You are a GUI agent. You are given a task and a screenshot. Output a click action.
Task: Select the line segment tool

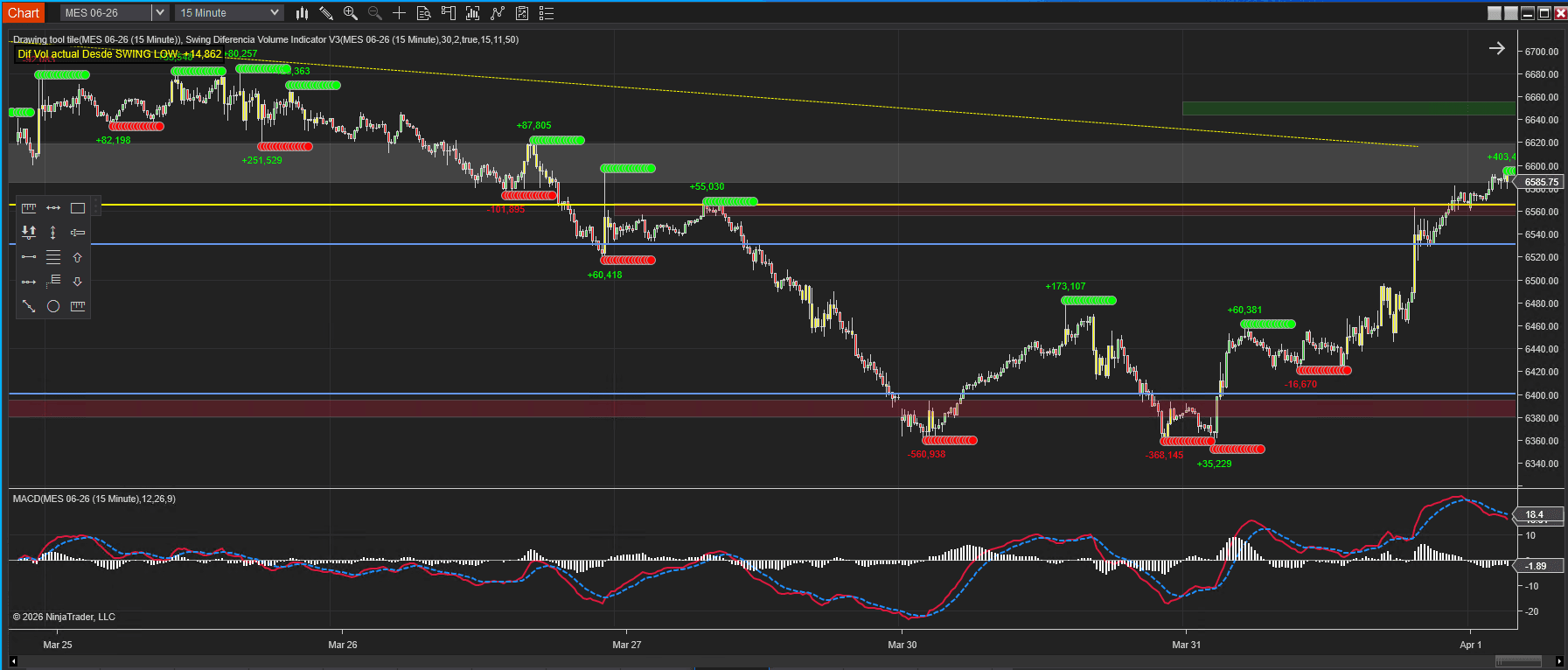tap(29, 257)
